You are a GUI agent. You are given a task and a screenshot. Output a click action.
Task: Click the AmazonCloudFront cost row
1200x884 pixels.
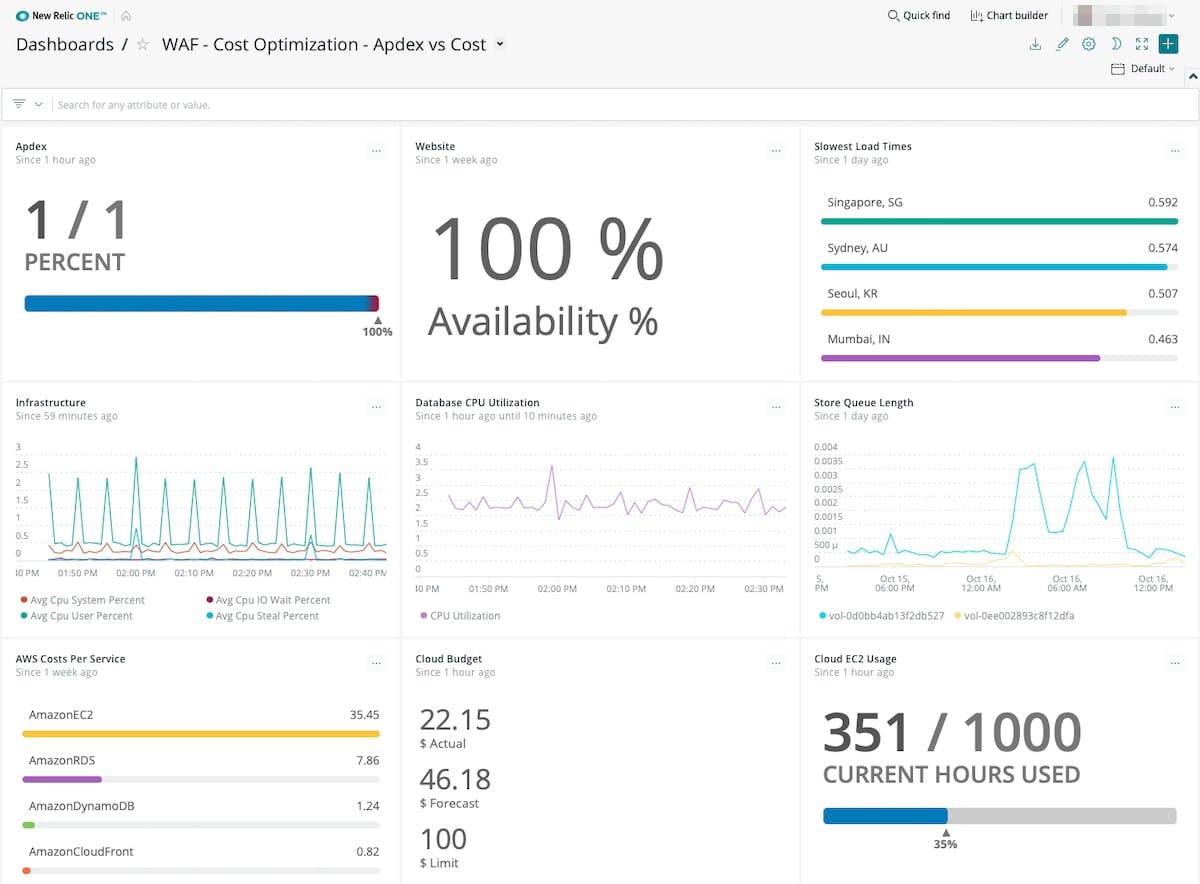201,861
